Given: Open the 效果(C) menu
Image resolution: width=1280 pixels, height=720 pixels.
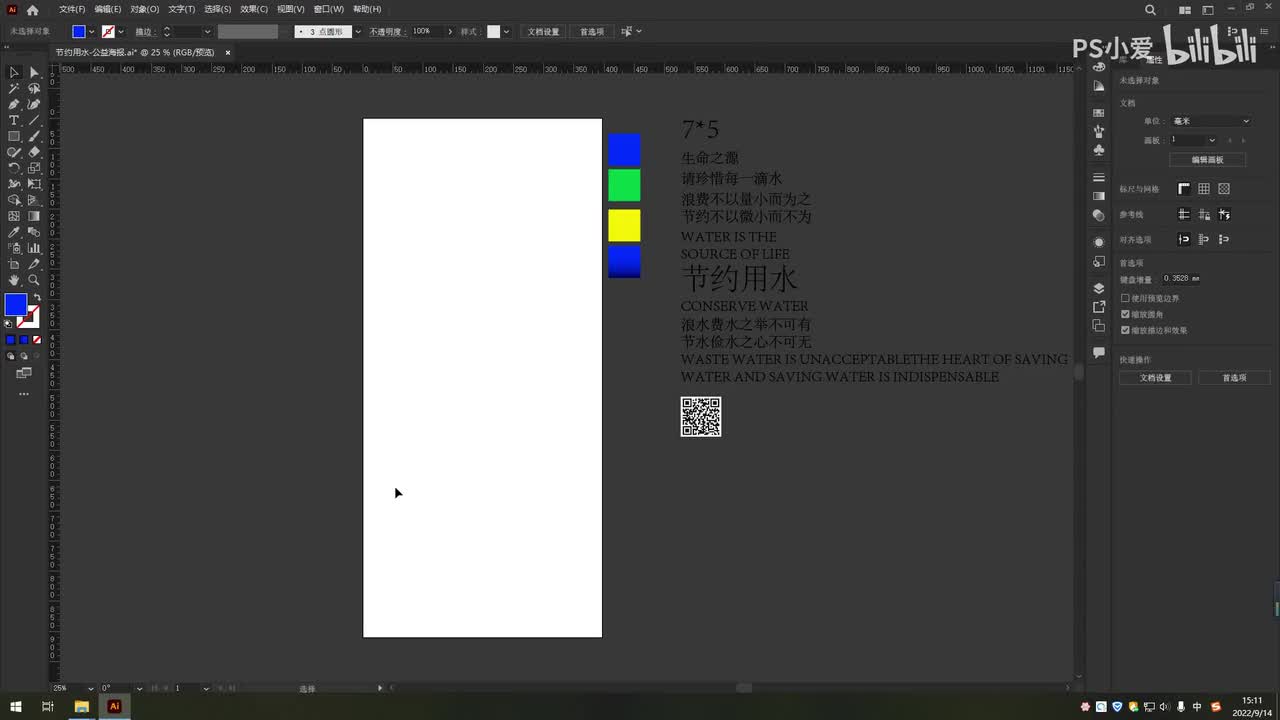Looking at the screenshot, I should click(254, 9).
